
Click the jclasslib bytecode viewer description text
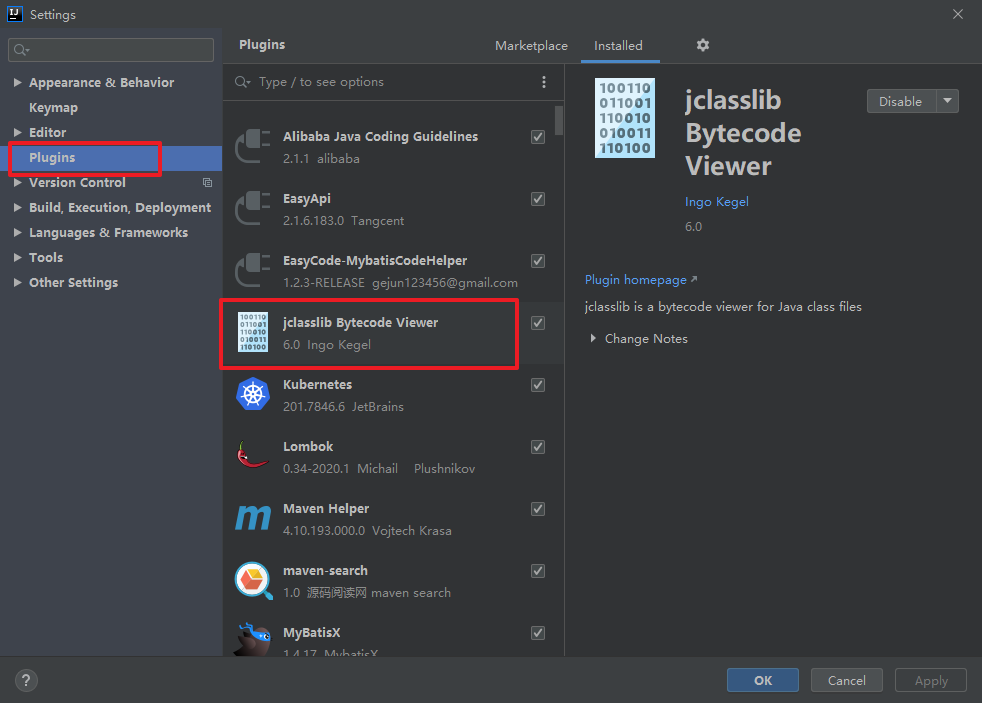point(723,307)
